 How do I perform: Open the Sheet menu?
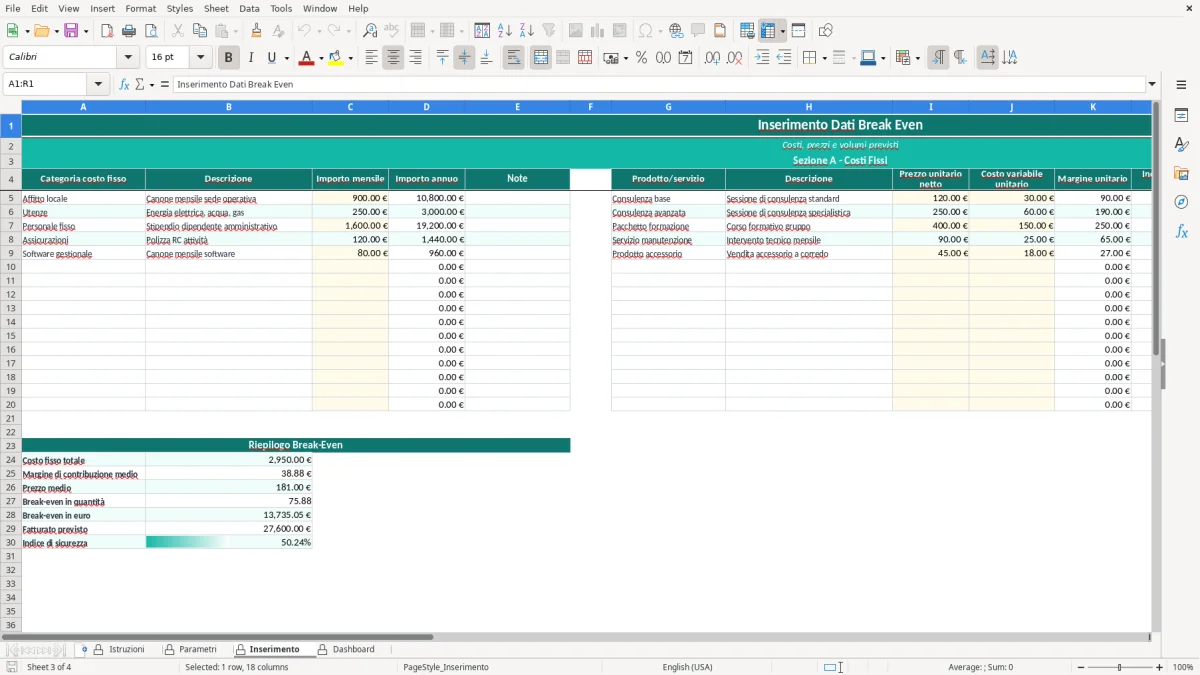point(216,8)
